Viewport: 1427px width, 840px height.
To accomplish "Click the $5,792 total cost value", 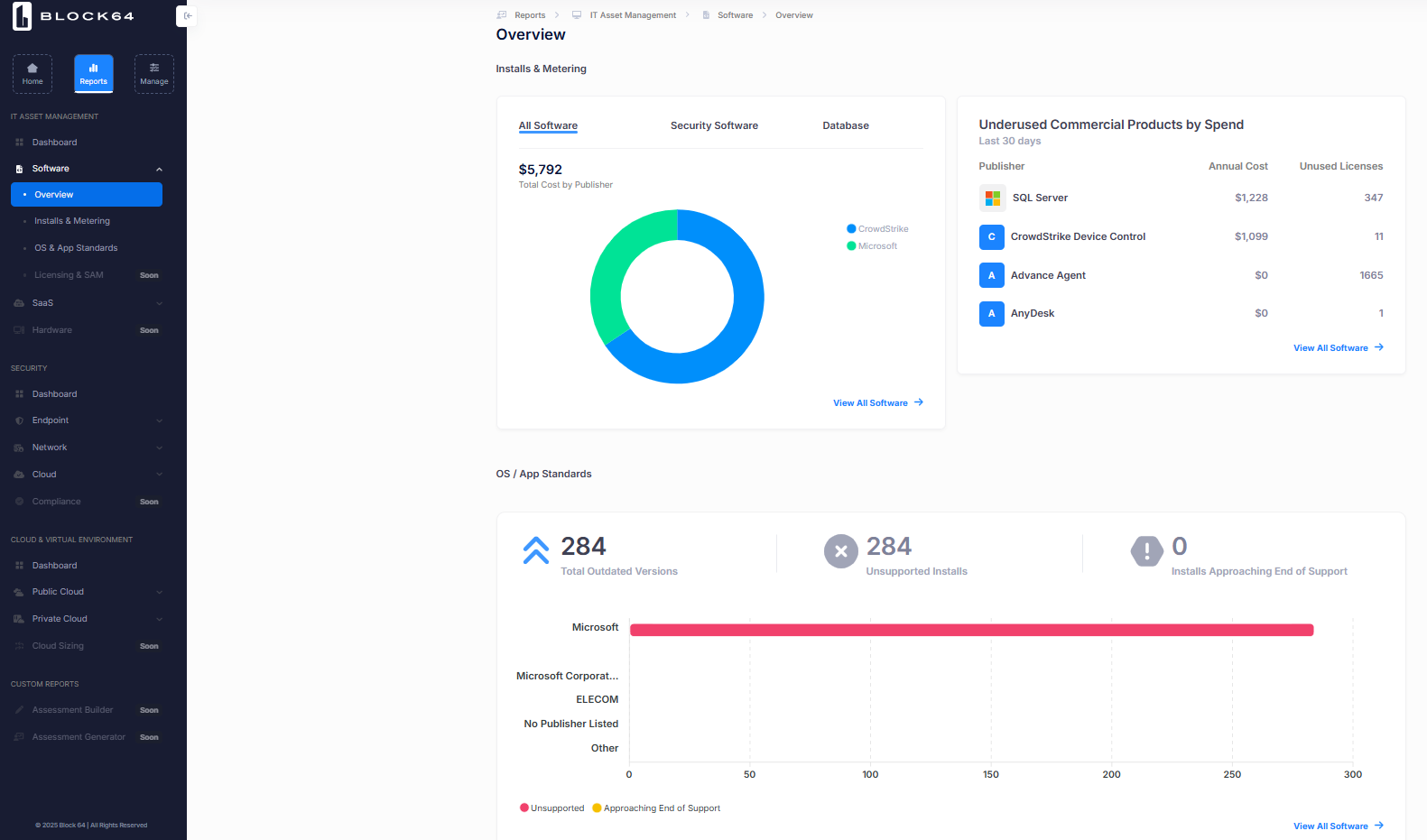I will coord(541,170).
